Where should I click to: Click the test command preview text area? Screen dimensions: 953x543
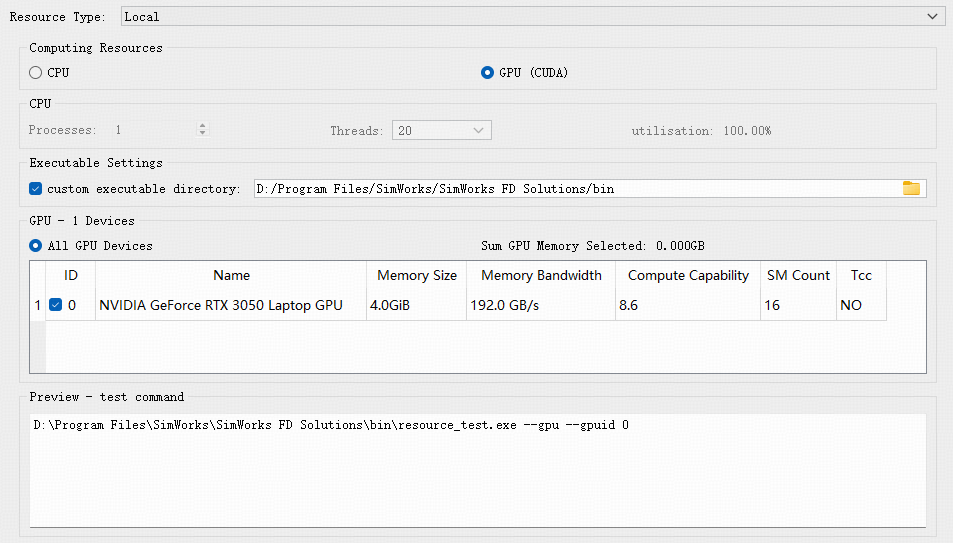click(477, 470)
